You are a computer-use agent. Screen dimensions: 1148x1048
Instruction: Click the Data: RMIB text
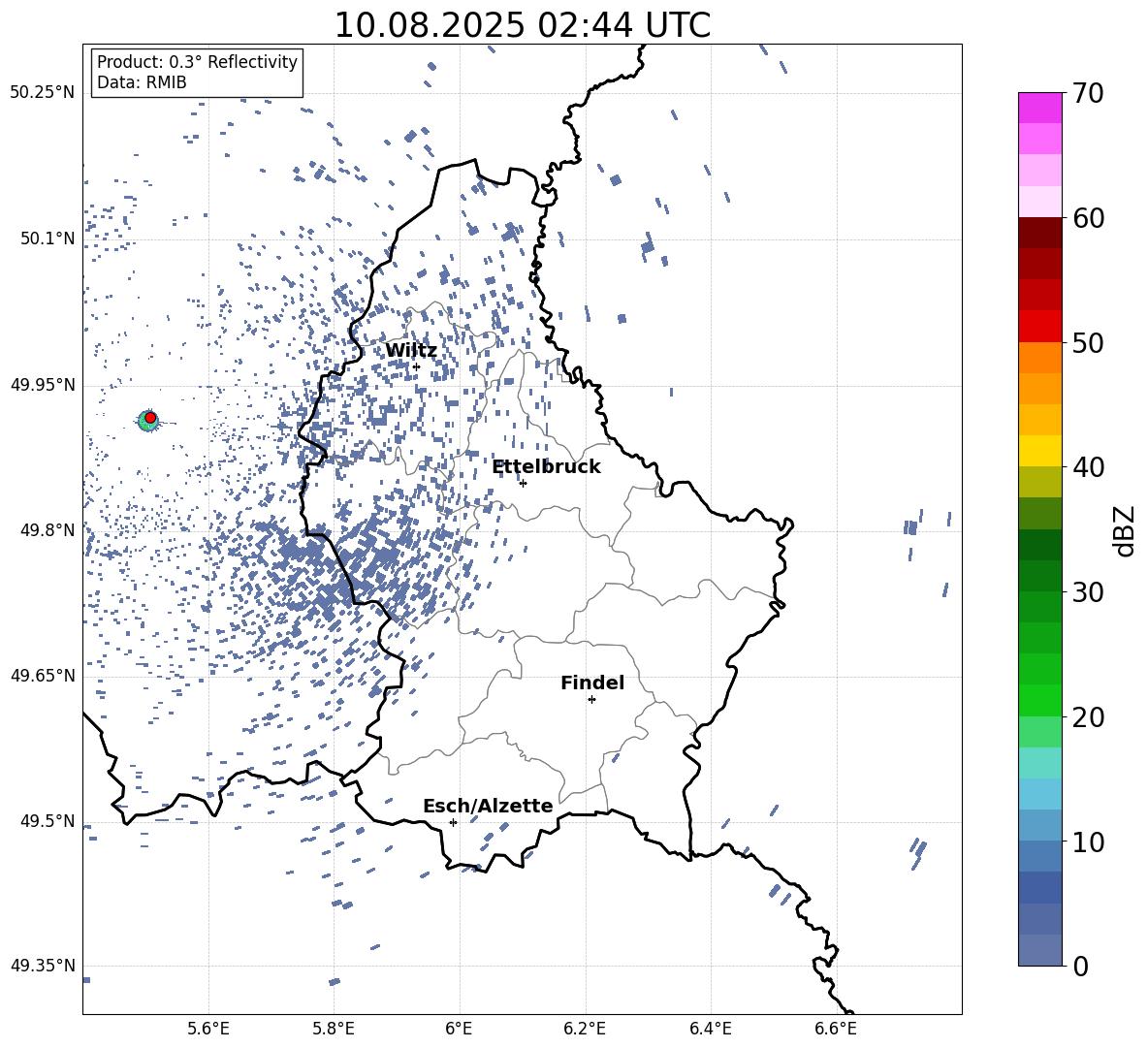[x=142, y=82]
